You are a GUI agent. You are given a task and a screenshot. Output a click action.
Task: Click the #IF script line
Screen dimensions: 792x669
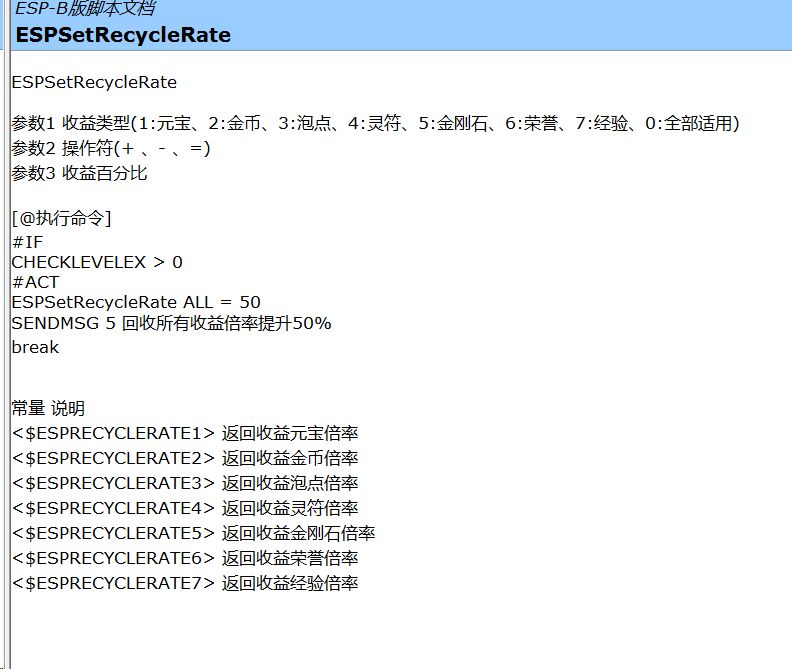[27, 242]
